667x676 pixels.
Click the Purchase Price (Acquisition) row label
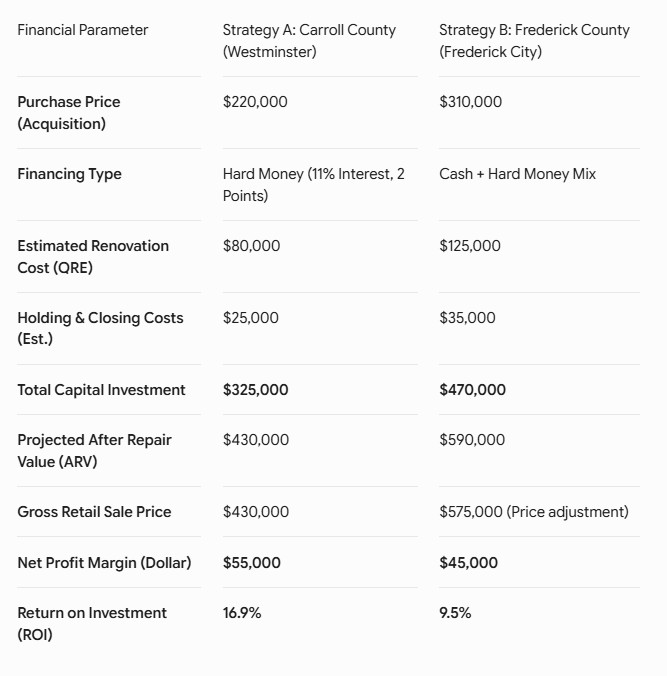click(69, 113)
